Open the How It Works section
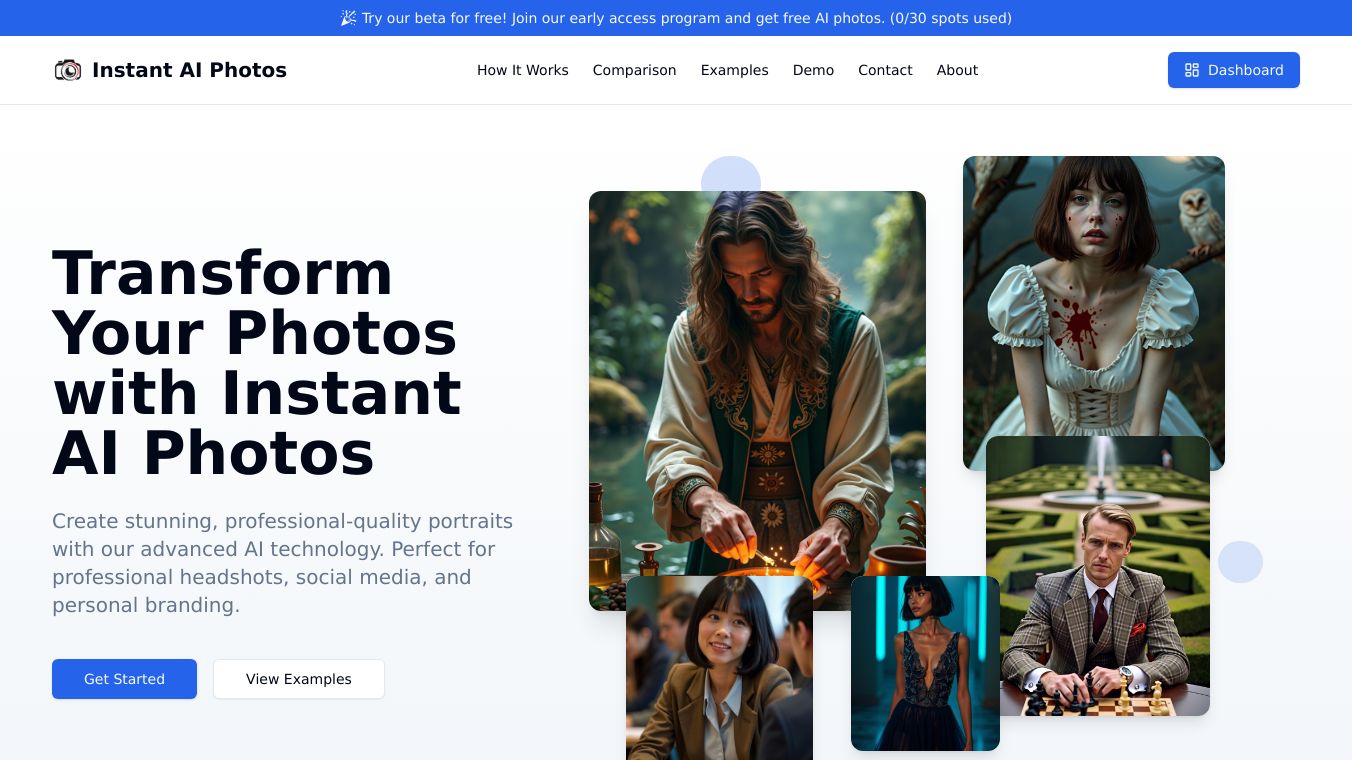The width and height of the screenshot is (1352, 760). click(x=523, y=70)
